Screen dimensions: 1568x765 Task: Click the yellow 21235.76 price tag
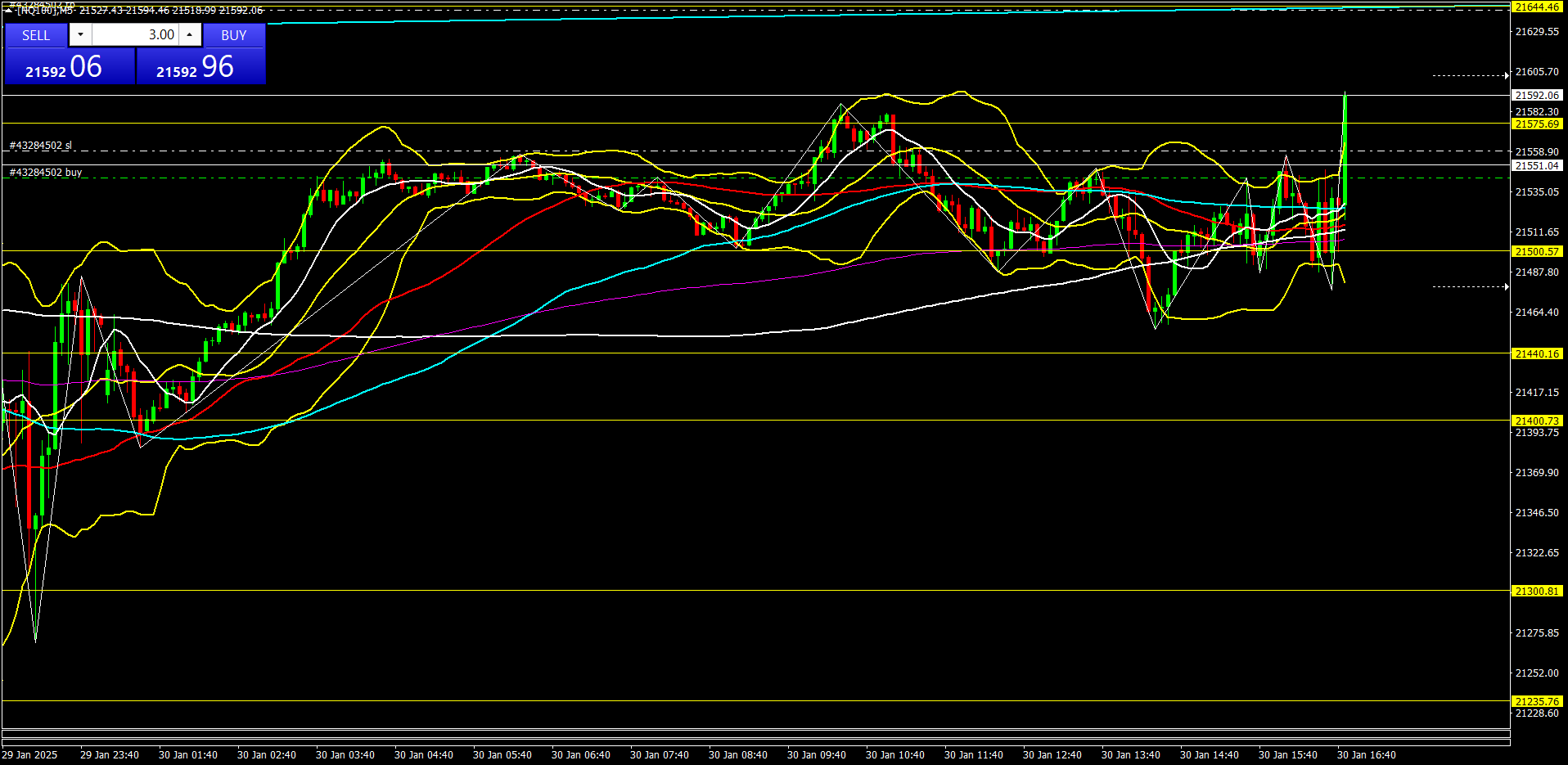[x=1536, y=701]
